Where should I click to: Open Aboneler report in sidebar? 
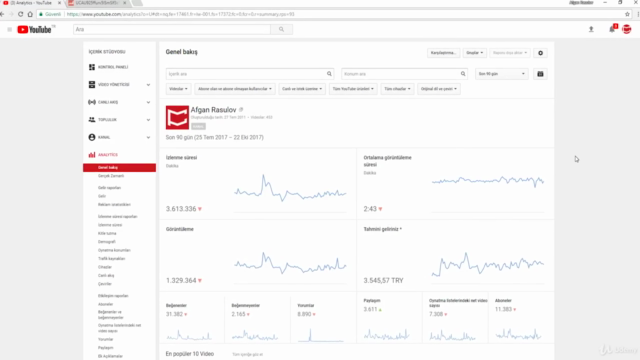(x=105, y=304)
